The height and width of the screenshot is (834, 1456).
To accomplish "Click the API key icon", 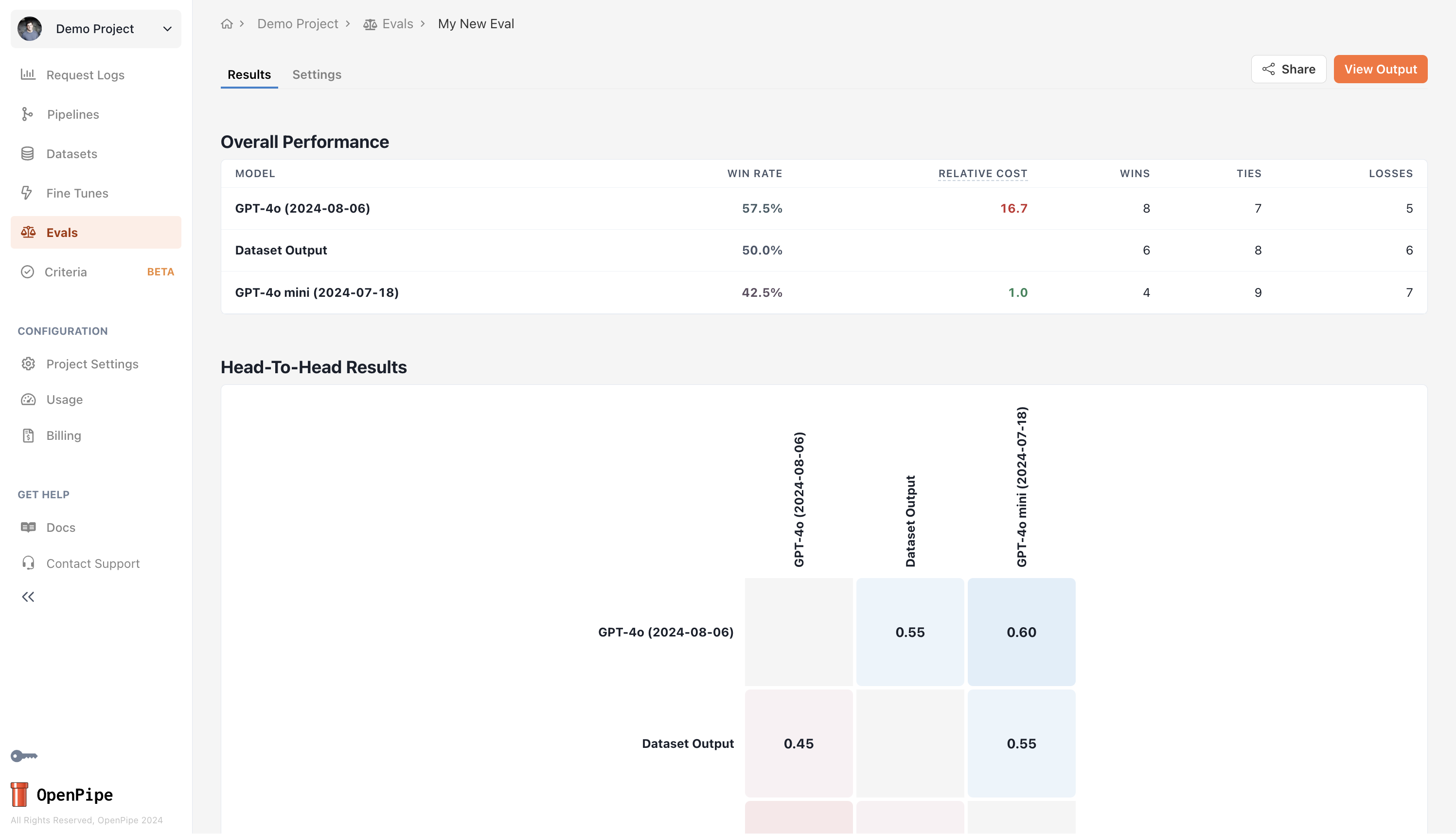I will 24,756.
